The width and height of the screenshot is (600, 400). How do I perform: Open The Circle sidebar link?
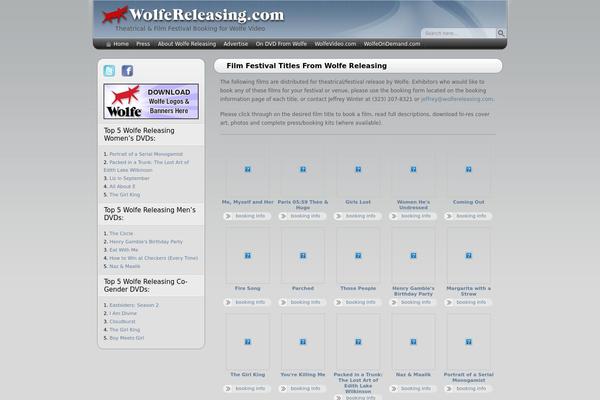coord(121,233)
